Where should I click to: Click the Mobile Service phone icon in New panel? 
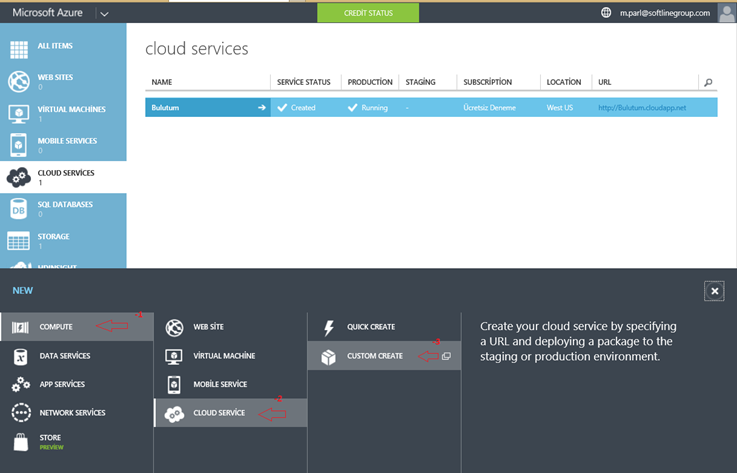click(174, 385)
